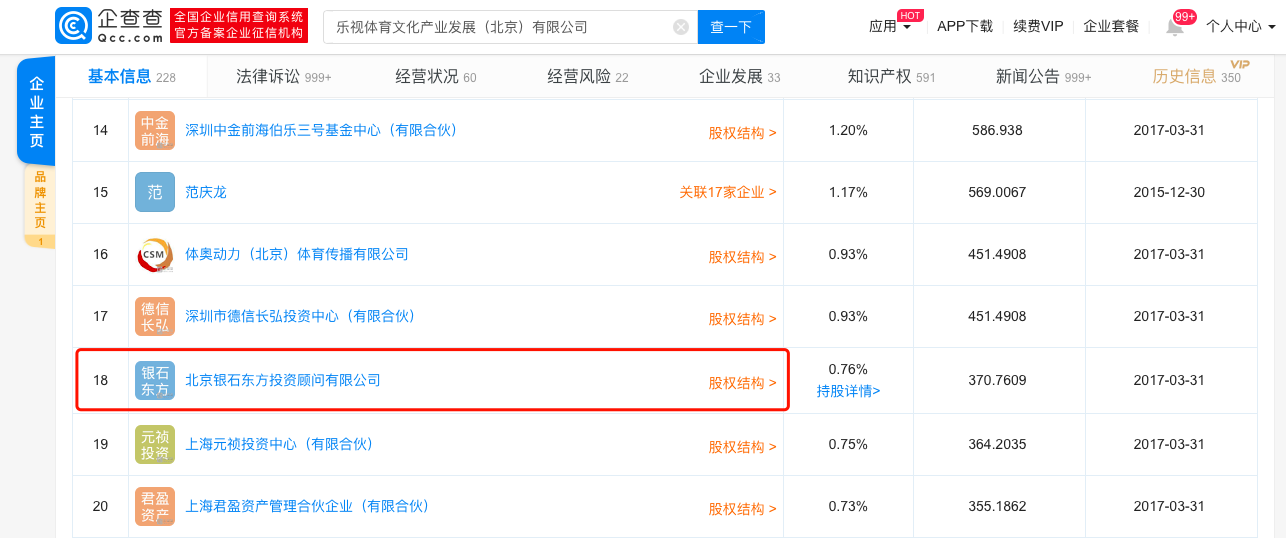Click the 君盈资产 shareholder logo icon
The image size is (1286, 538).
pos(155,506)
